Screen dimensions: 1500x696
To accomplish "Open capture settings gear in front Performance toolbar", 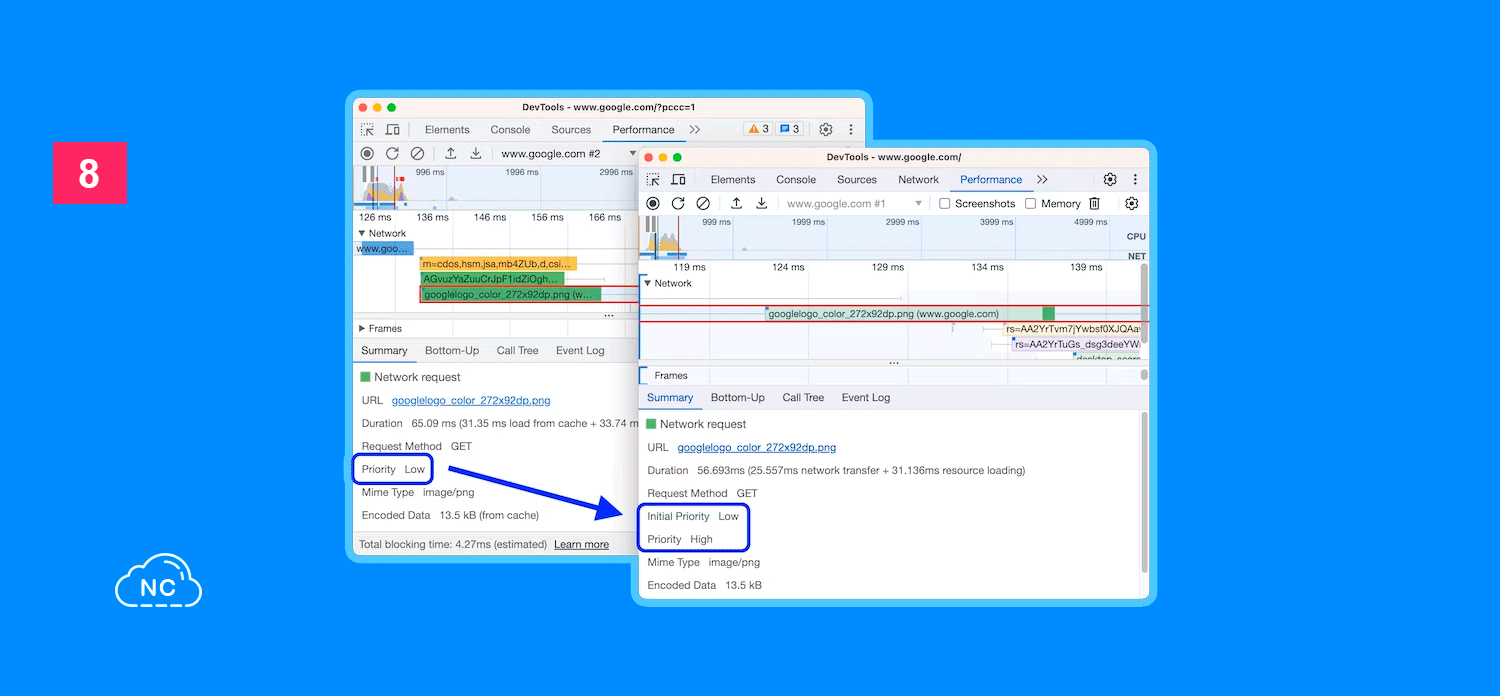I will (x=1132, y=204).
